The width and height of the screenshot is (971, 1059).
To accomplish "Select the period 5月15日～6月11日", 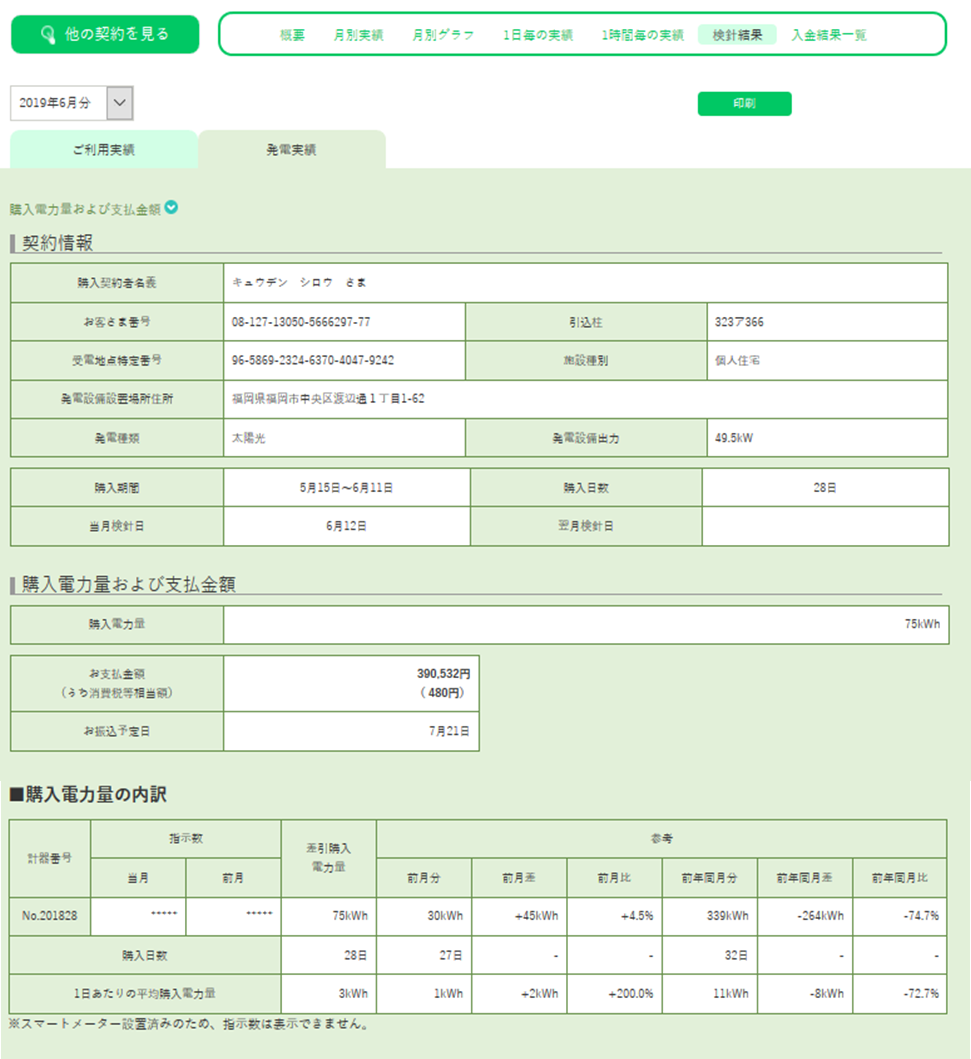I will 346,488.
